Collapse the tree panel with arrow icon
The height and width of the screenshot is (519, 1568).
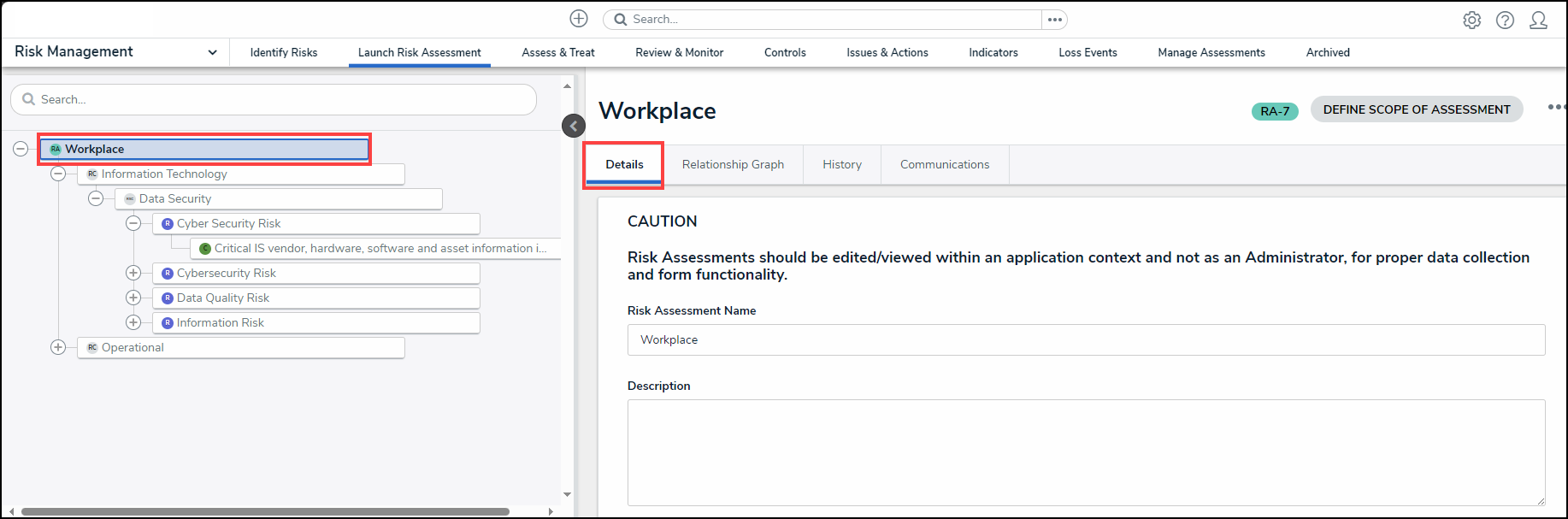click(574, 126)
